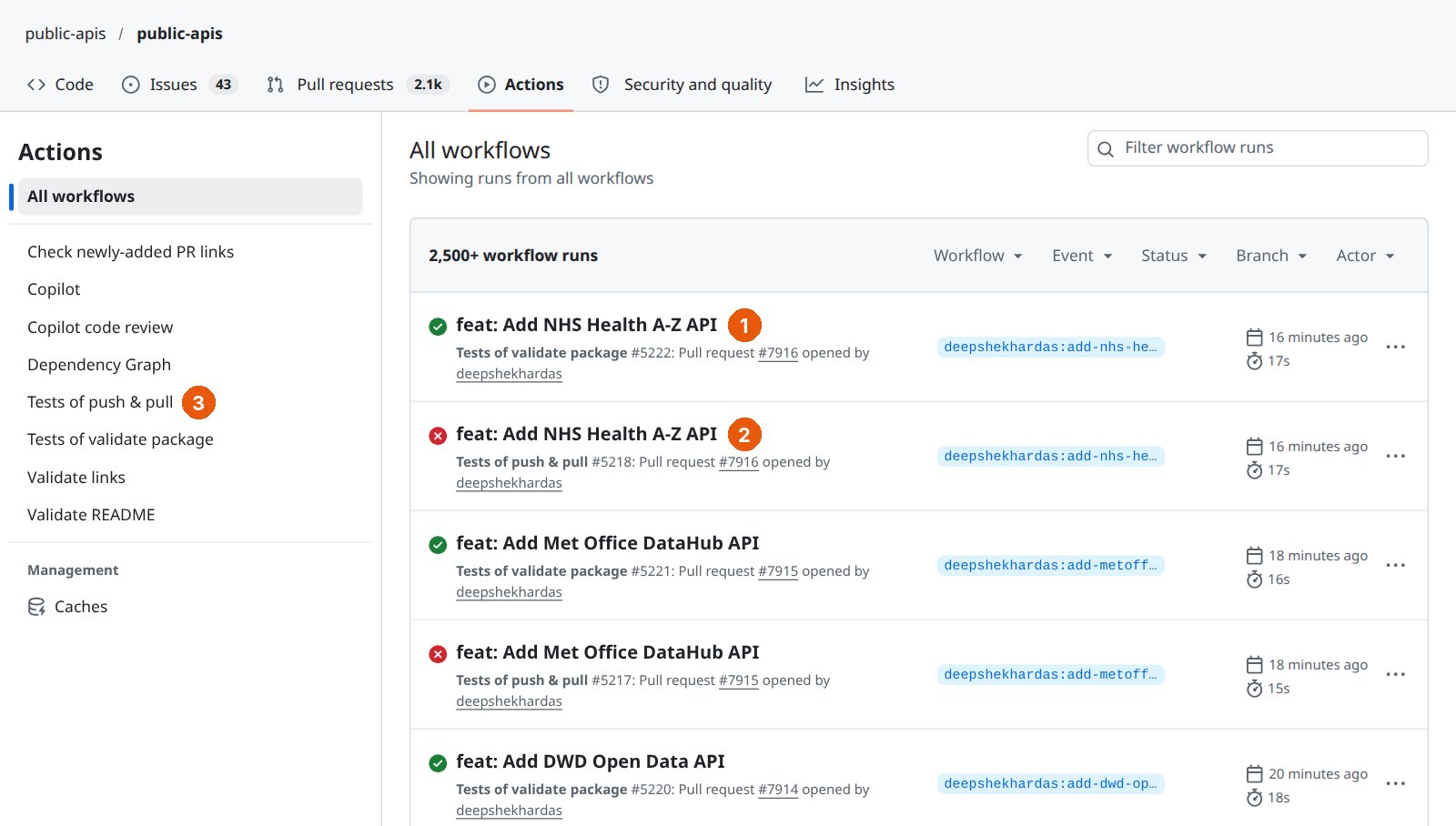Switch to Security and quality tab
The width and height of the screenshot is (1456, 826).
(682, 85)
